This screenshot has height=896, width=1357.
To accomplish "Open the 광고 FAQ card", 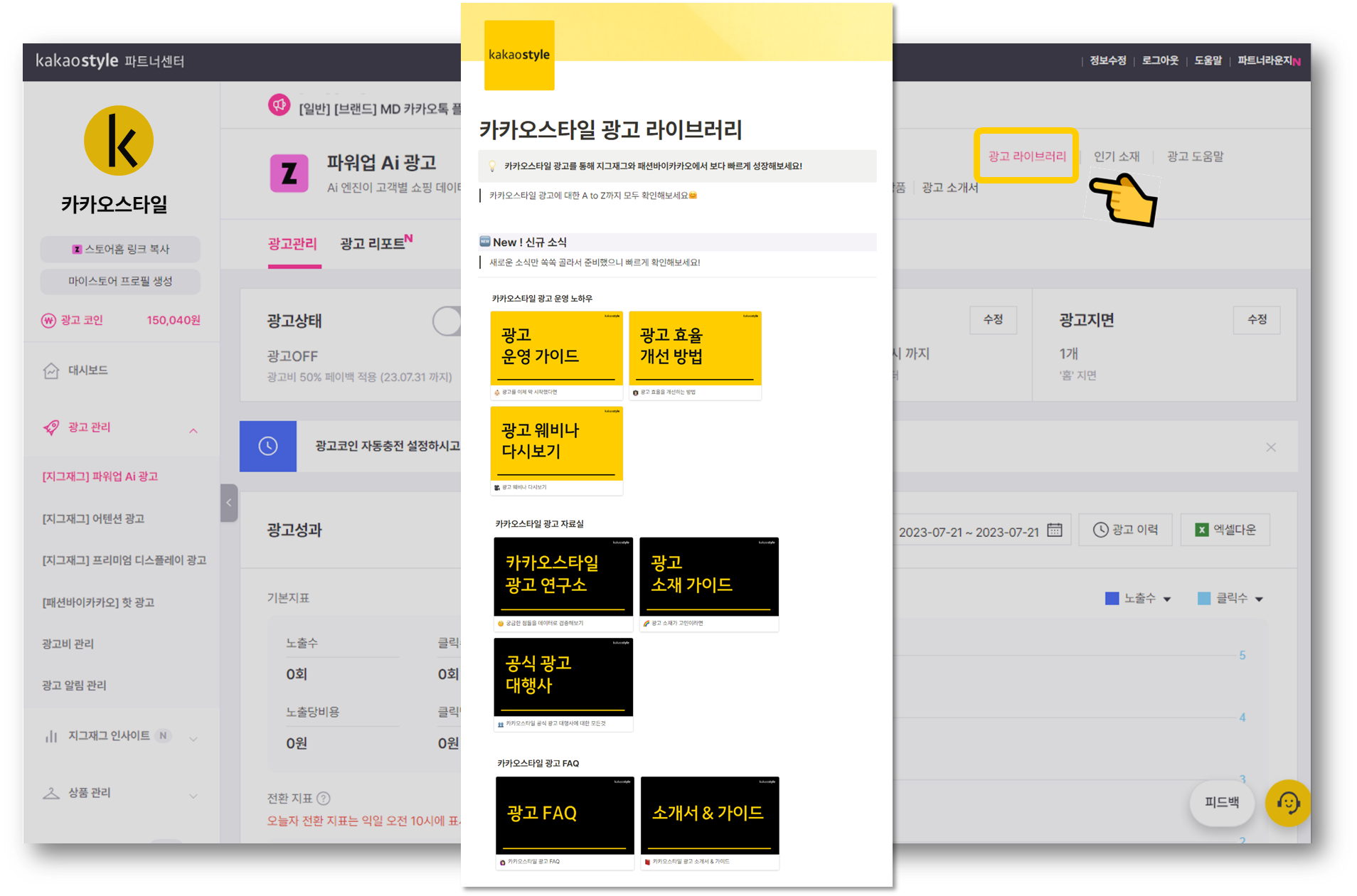I will click(565, 823).
